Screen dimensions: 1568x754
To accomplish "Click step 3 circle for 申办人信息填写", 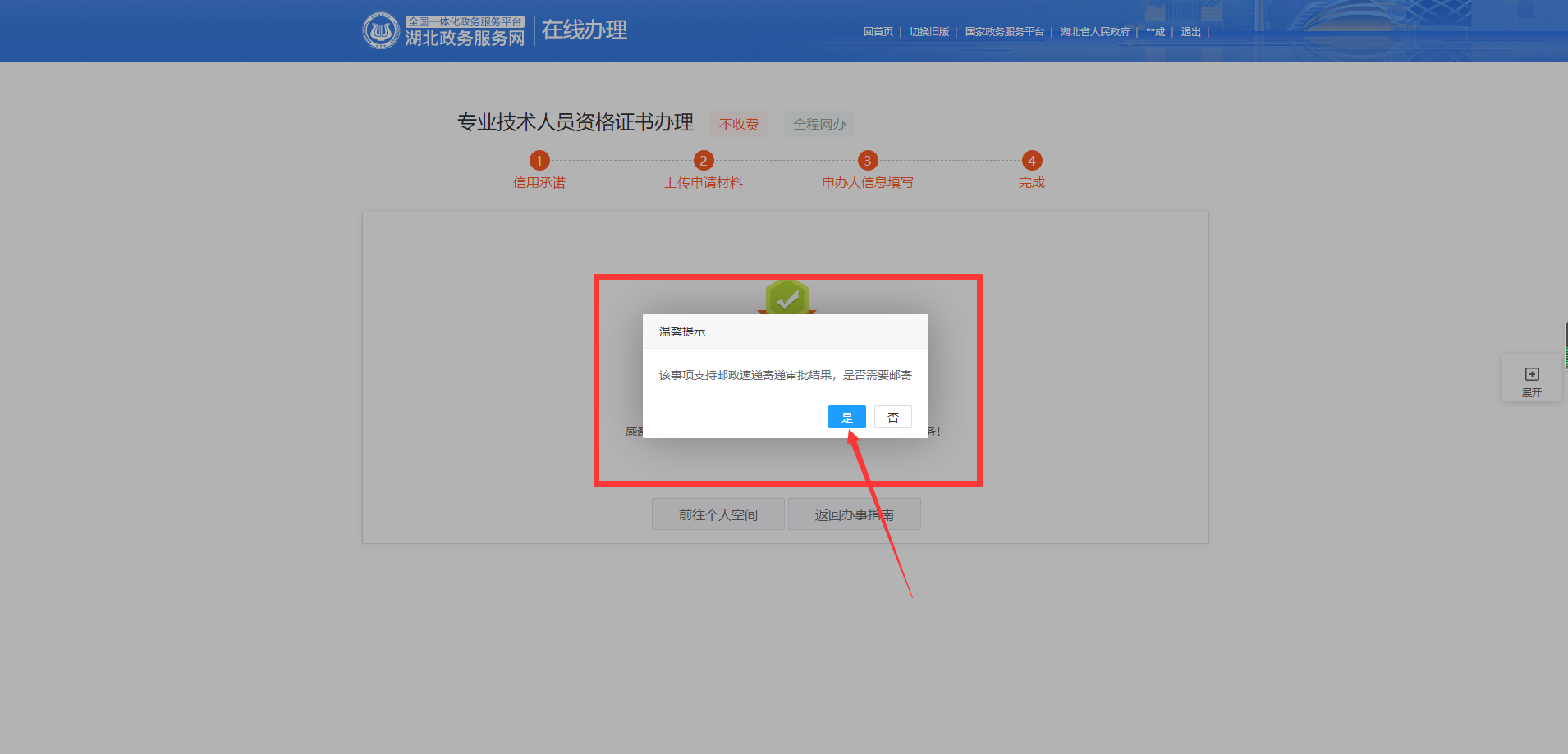I will (x=868, y=161).
